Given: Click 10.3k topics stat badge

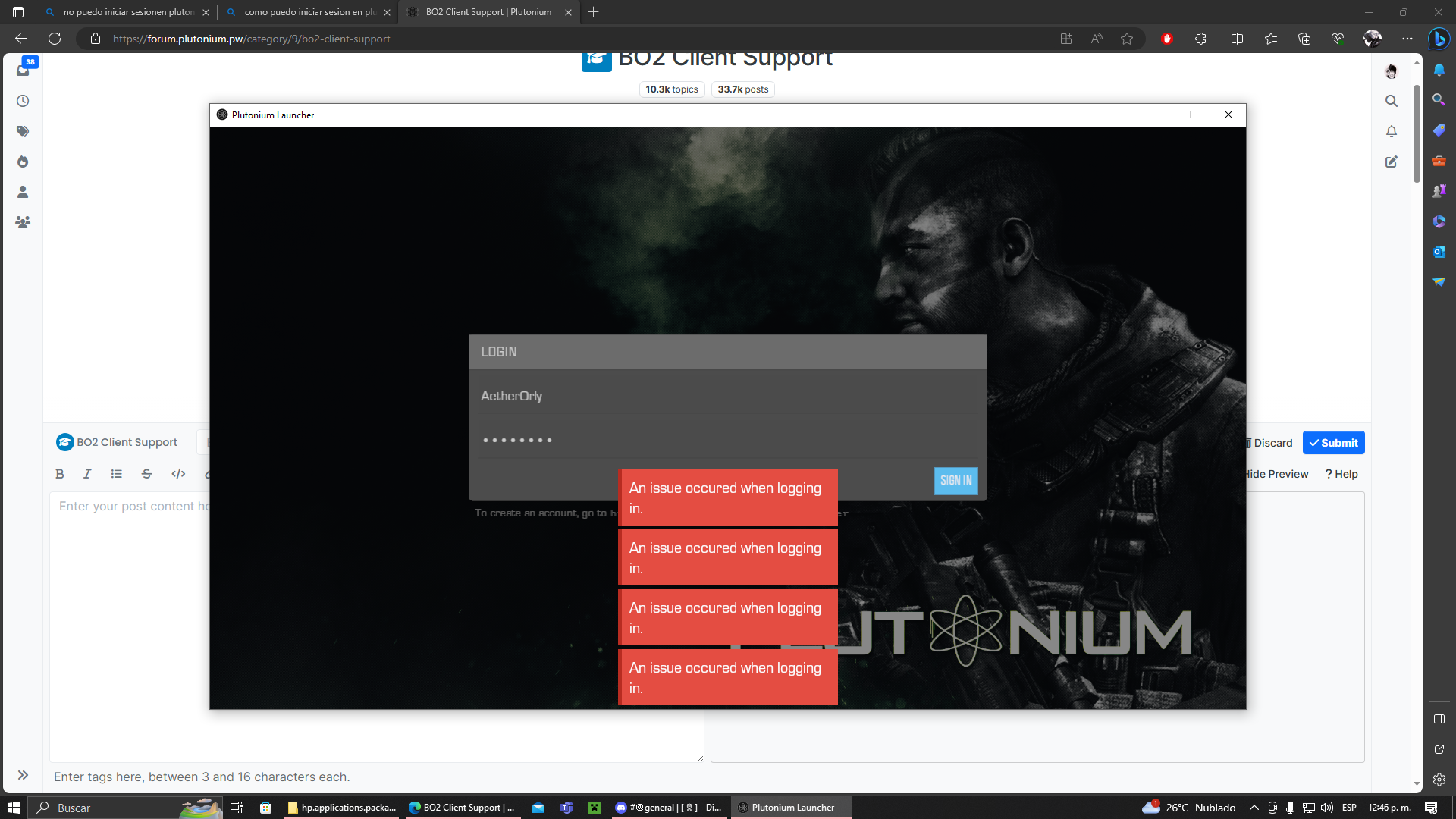Looking at the screenshot, I should tap(672, 89).
